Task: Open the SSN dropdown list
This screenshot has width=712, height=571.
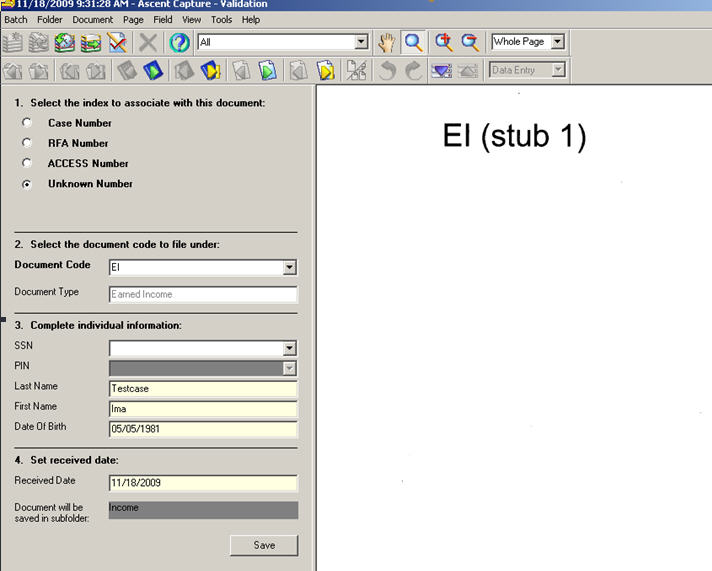Action: [x=289, y=349]
